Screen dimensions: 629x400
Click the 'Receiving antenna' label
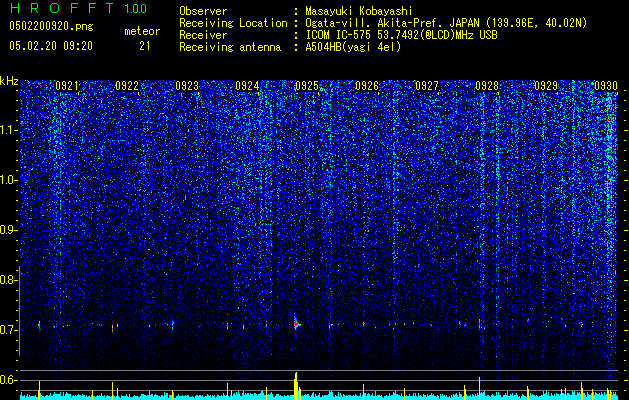[230, 47]
